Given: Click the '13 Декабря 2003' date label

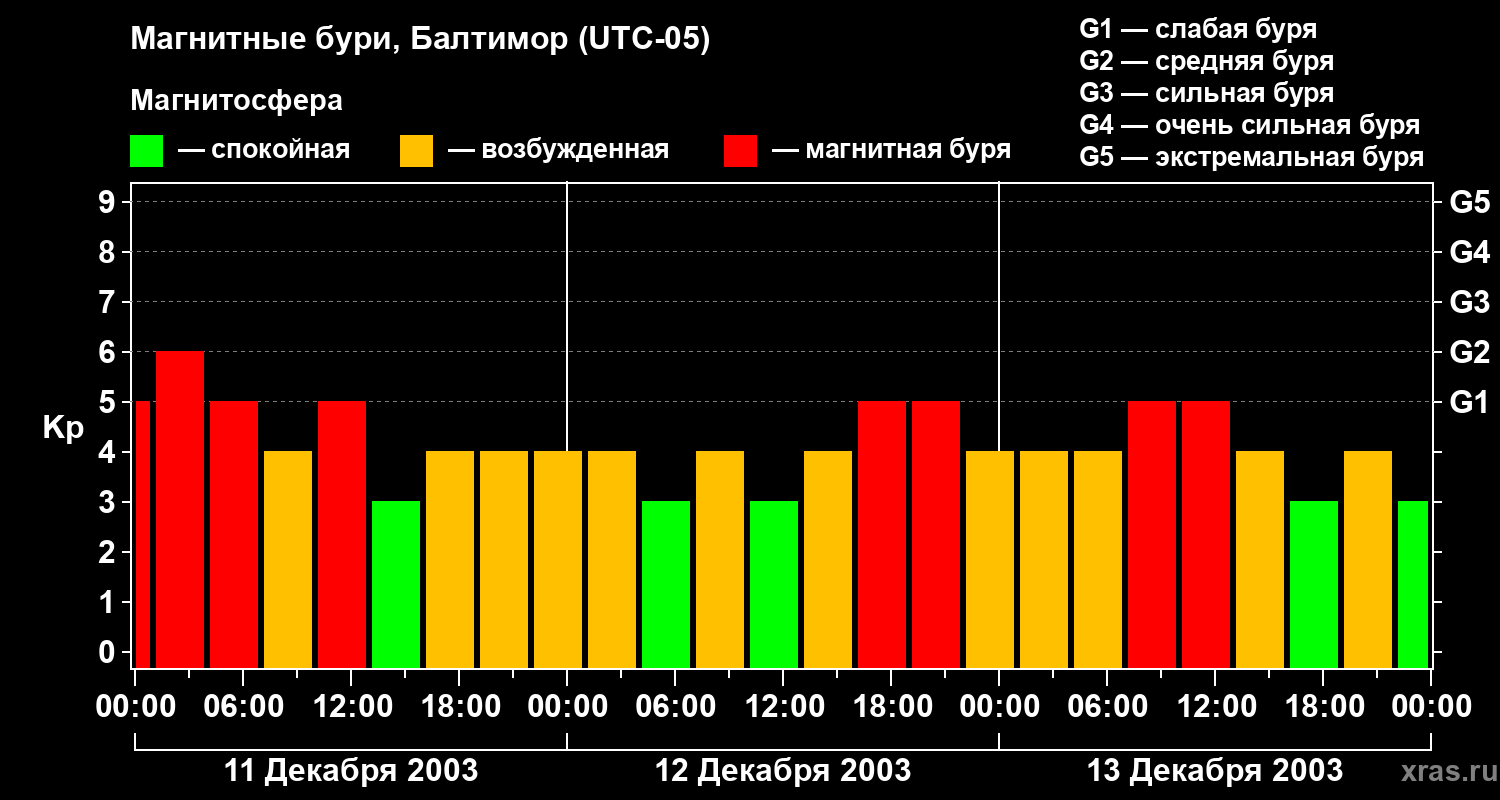Looking at the screenshot, I should 1214,771.
